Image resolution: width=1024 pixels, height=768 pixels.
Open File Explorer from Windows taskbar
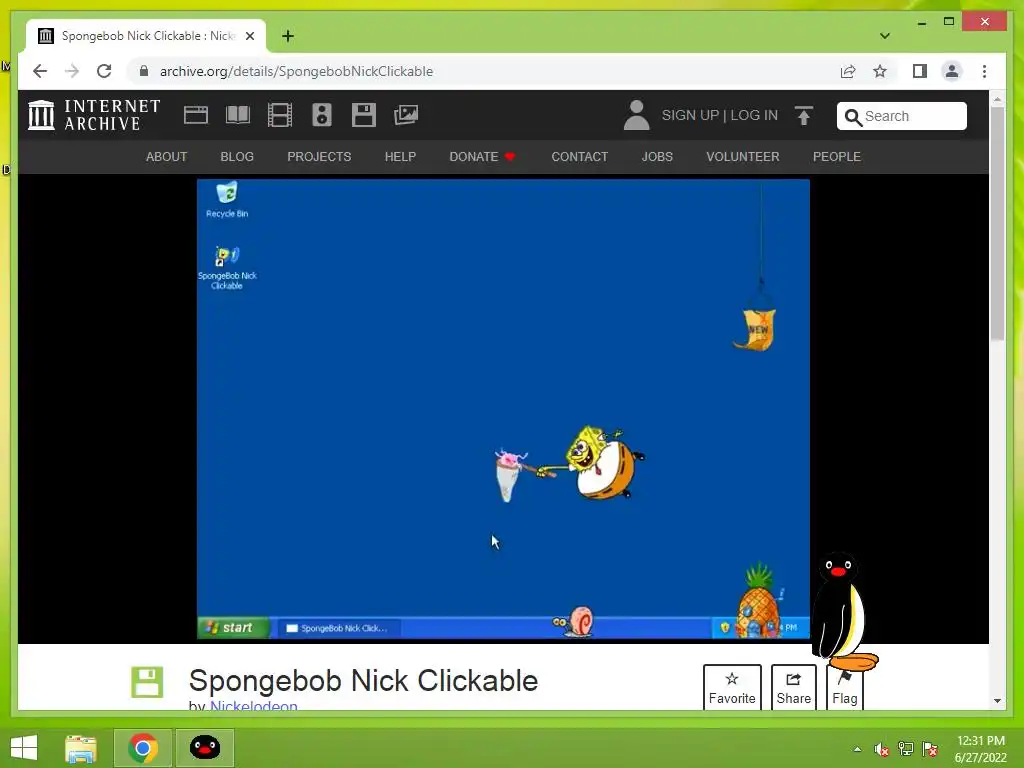tap(81, 748)
